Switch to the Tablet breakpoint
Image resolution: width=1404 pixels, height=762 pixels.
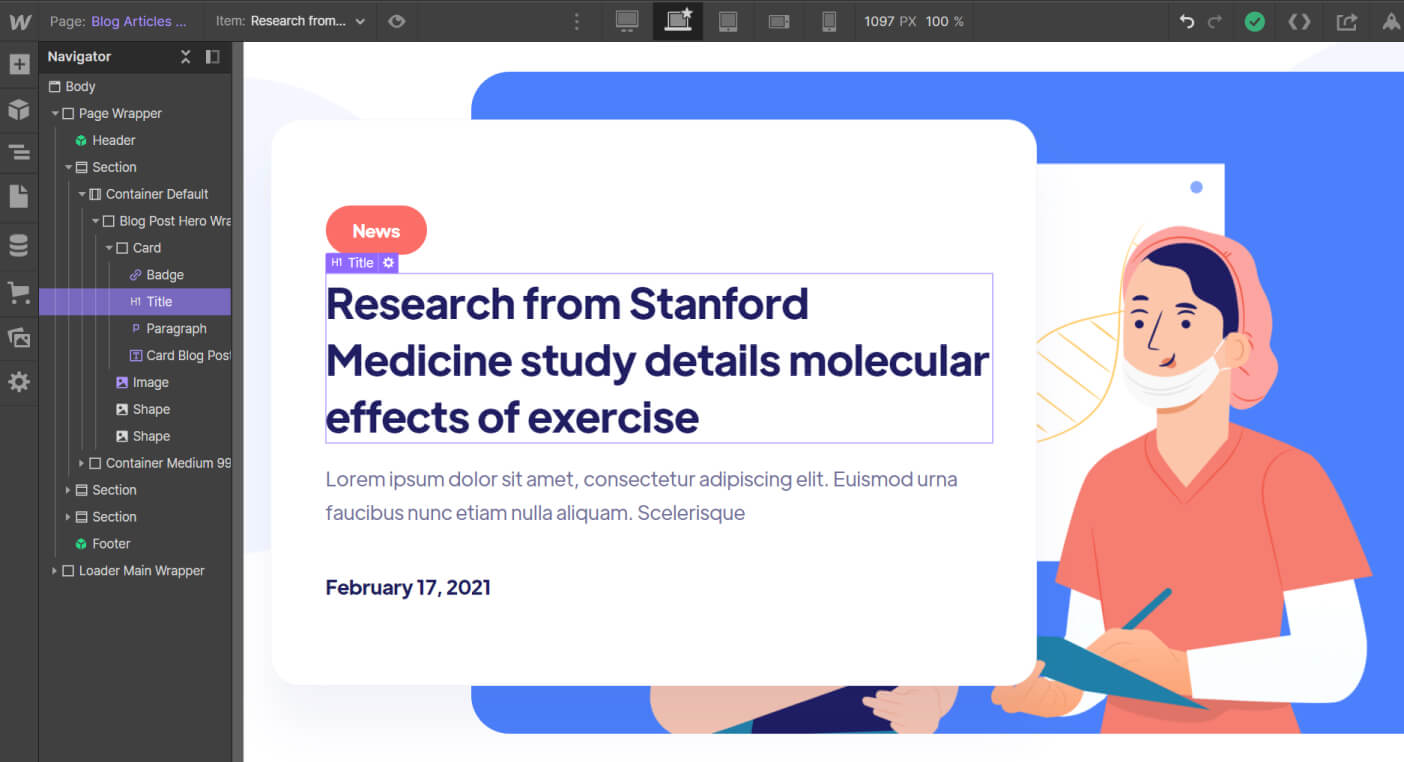click(x=728, y=21)
